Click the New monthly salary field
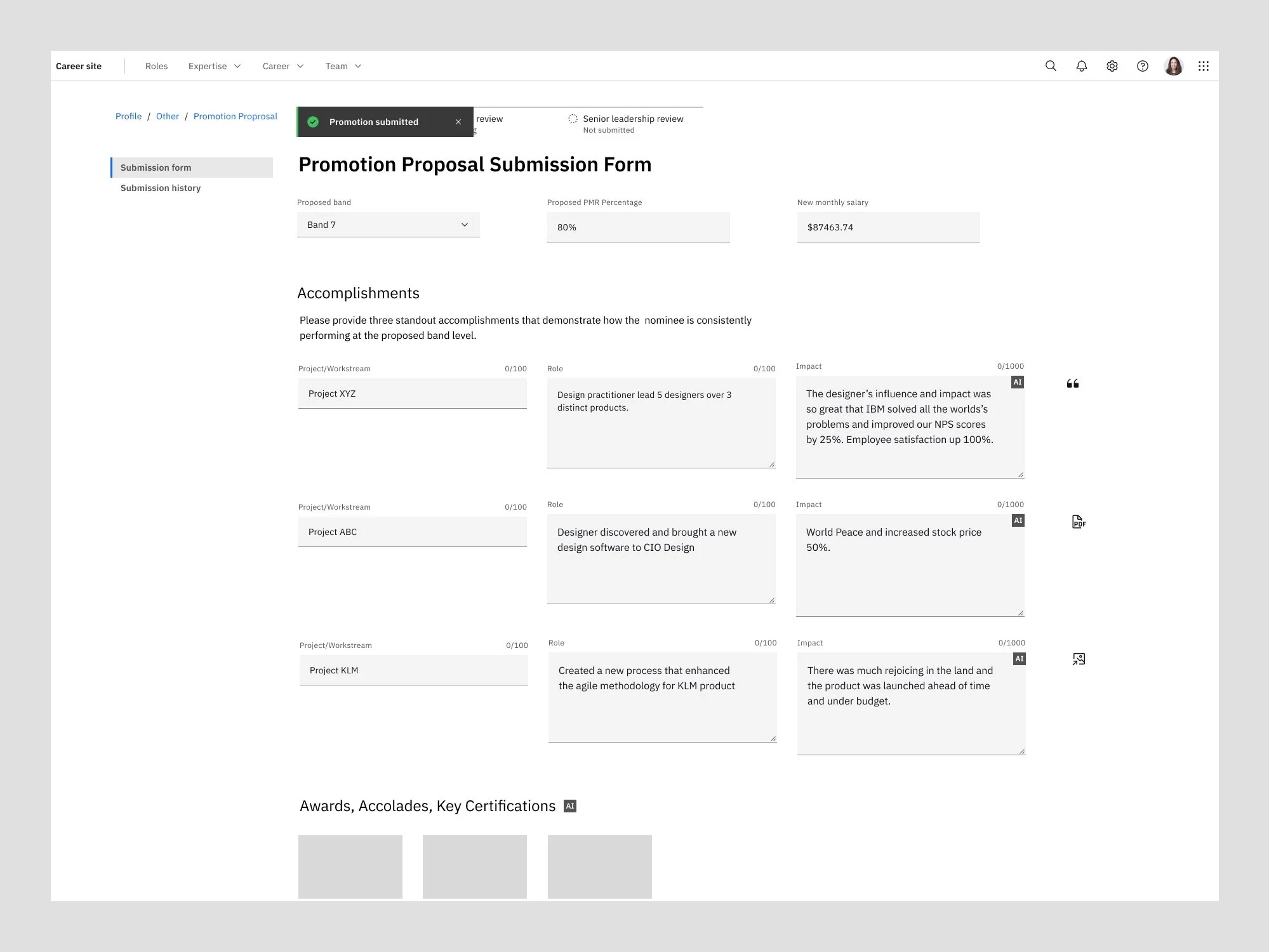 click(x=887, y=227)
